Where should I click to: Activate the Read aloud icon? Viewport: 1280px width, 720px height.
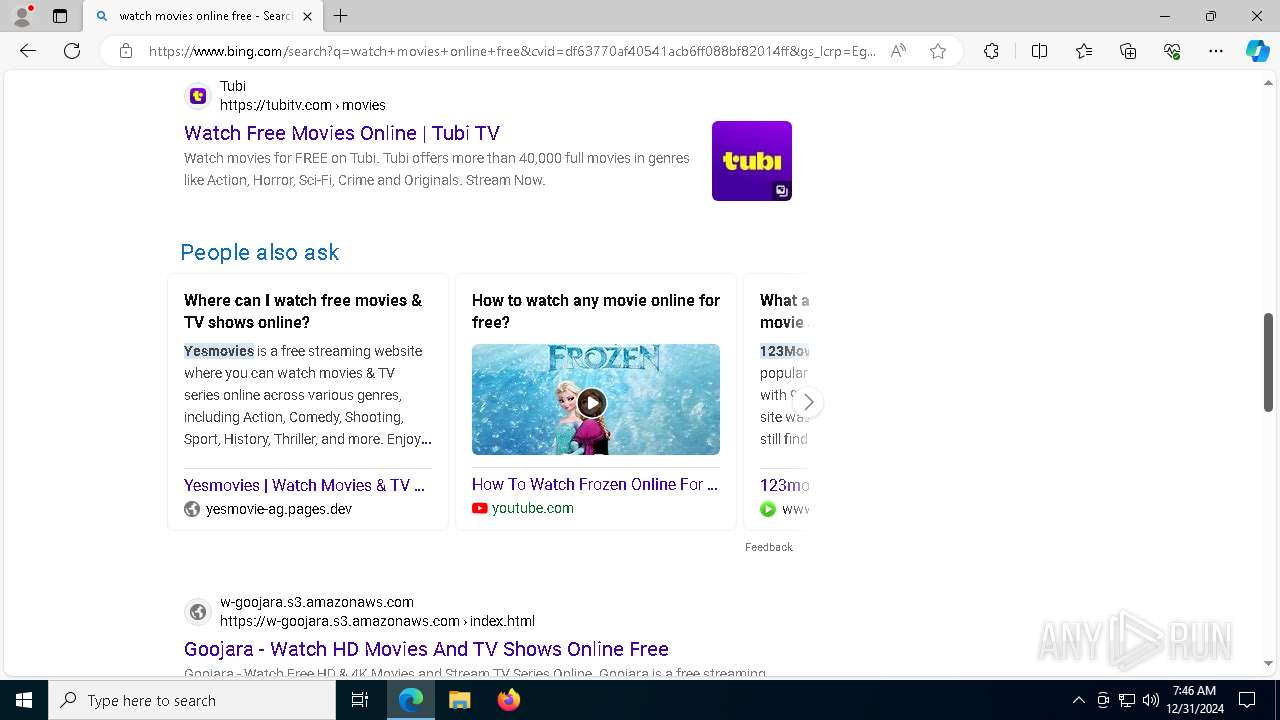tap(898, 51)
